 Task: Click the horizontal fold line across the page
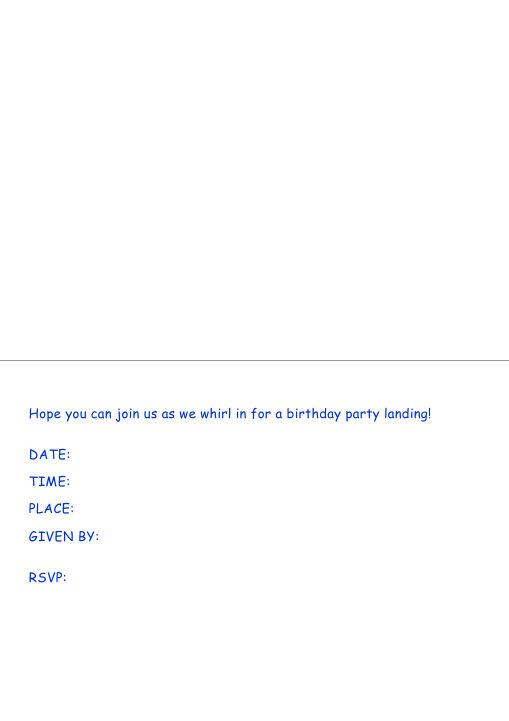click(x=254, y=360)
